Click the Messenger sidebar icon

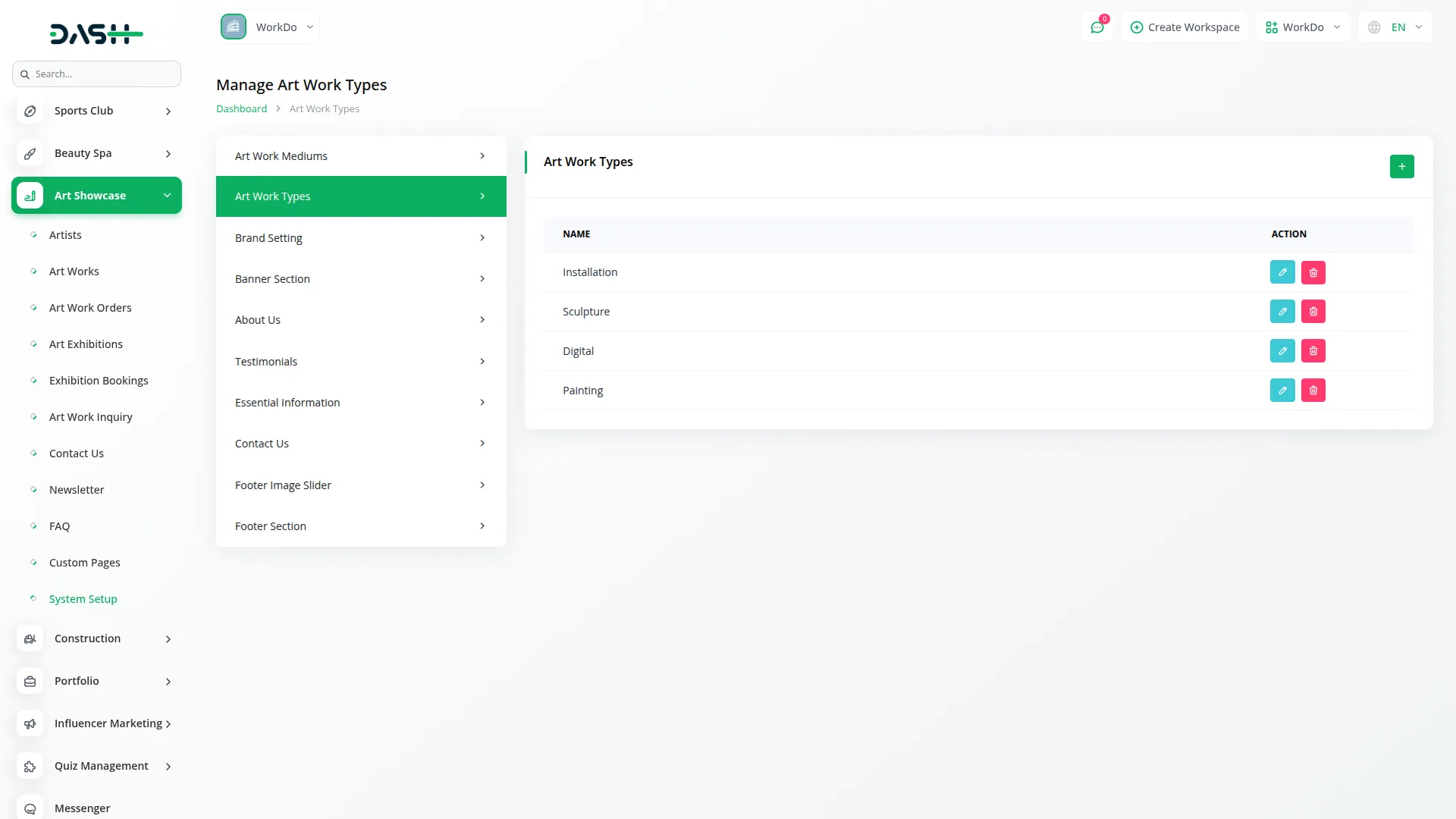click(x=30, y=808)
